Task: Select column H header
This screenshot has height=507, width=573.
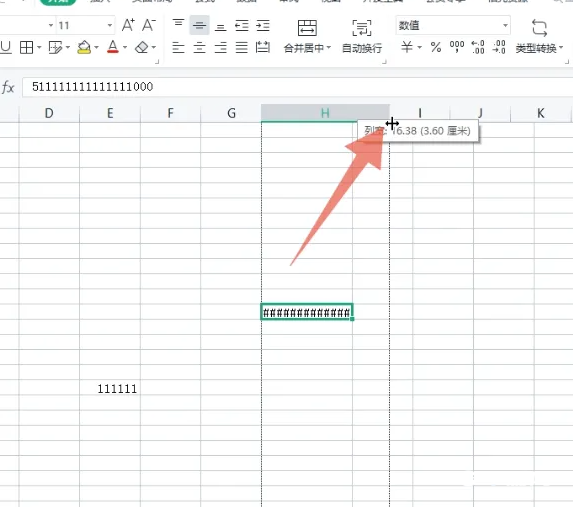Action: (325, 113)
